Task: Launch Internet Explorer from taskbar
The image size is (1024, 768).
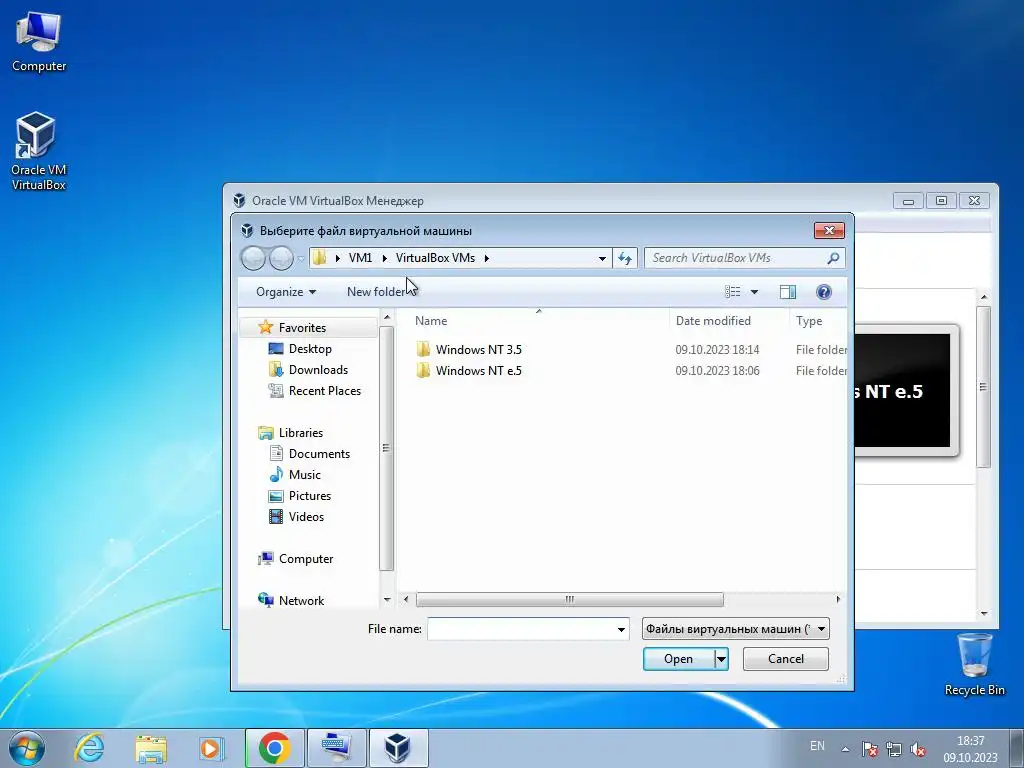Action: pyautogui.click(x=89, y=748)
